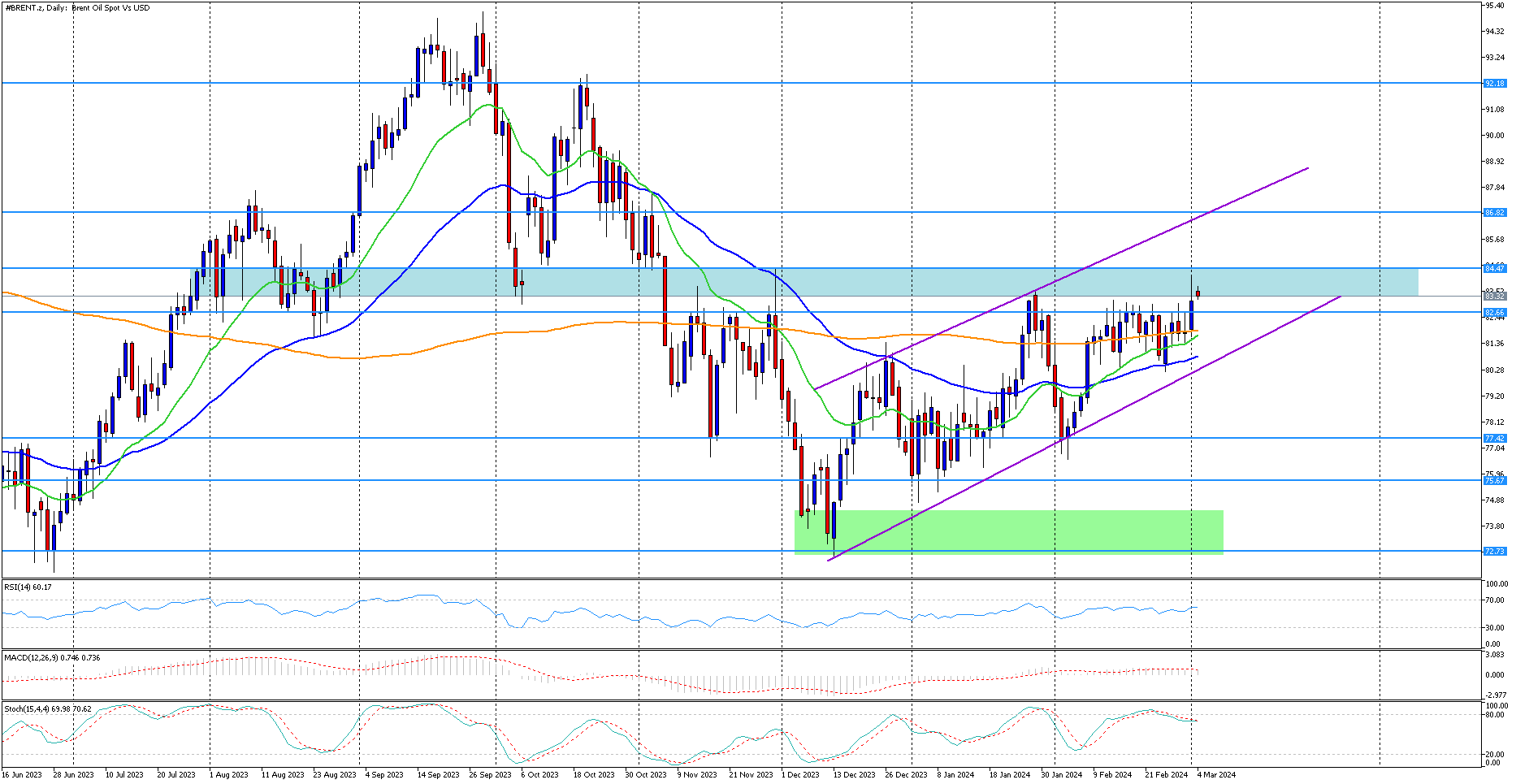Viewport: 1516px width, 784px height.
Task: Click the '26 Sep 2023' date label
Action: coord(491,775)
